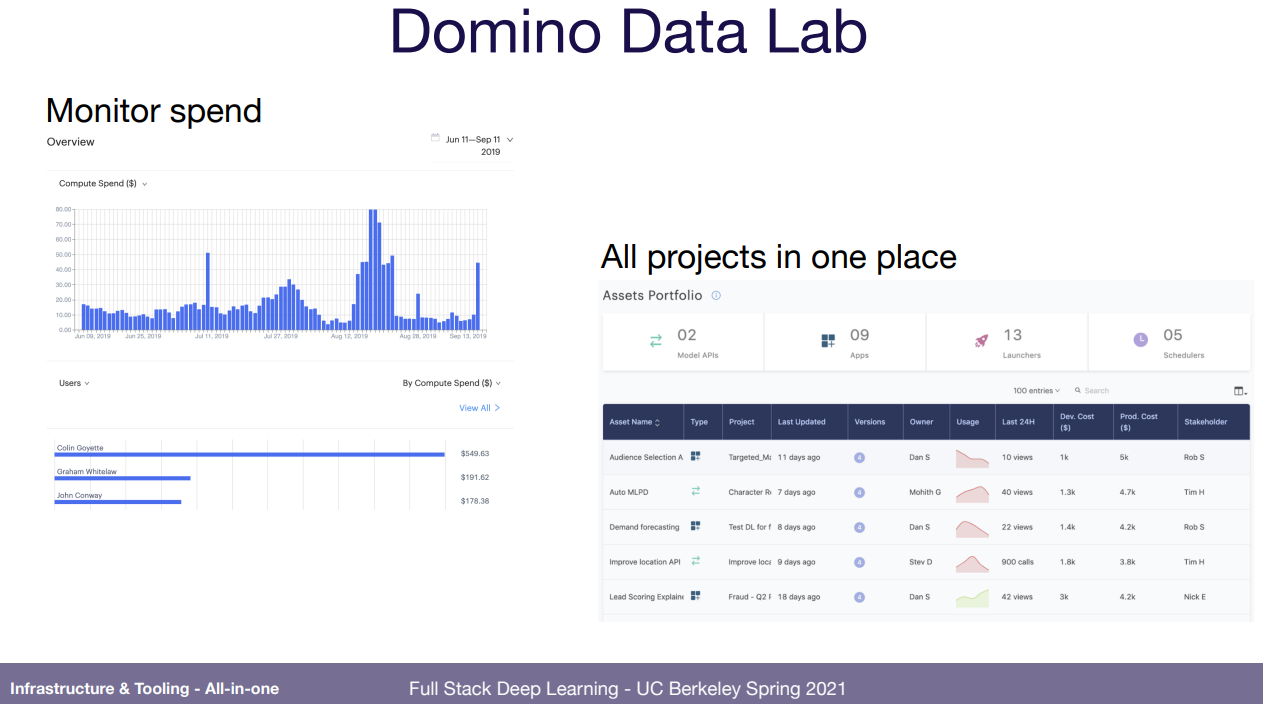Click the 'Improve location API' asset name
This screenshot has width=1263, height=704.
click(x=645, y=562)
